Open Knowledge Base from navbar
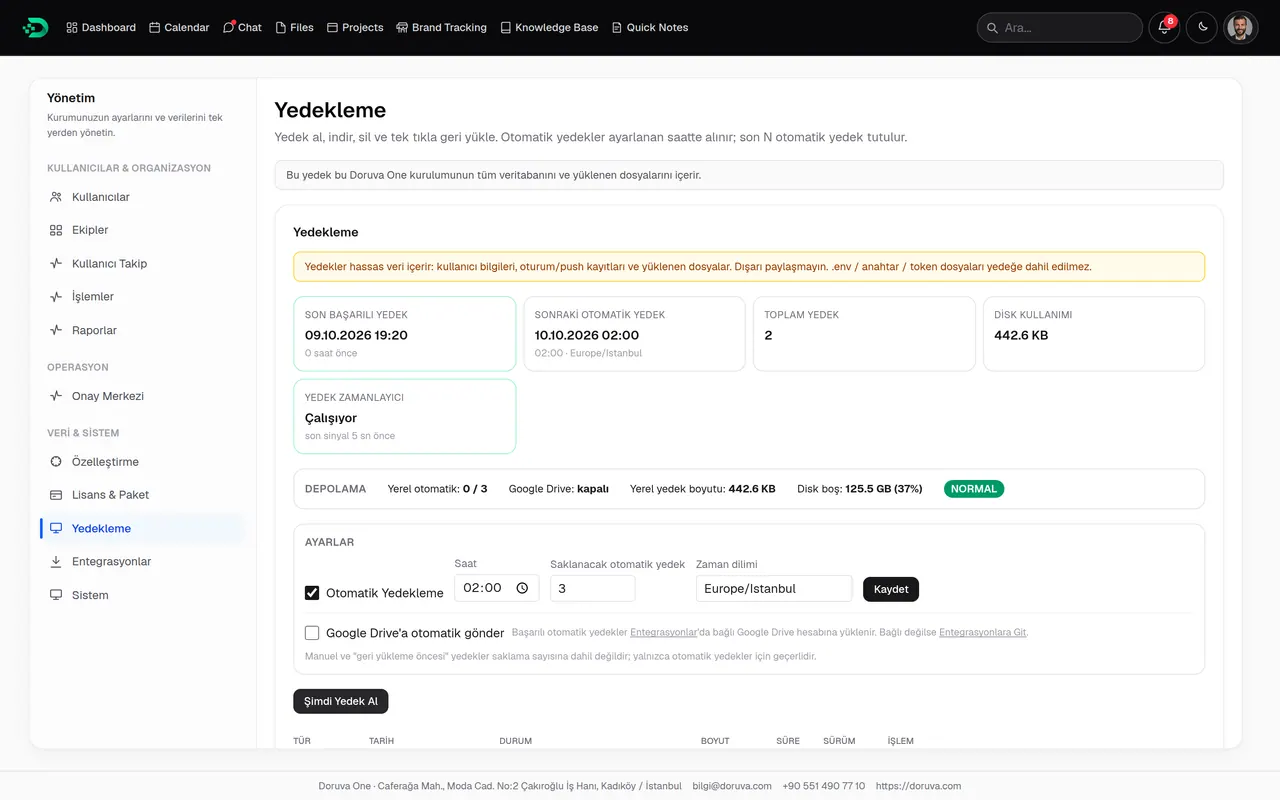1280x800 pixels. [549, 28]
